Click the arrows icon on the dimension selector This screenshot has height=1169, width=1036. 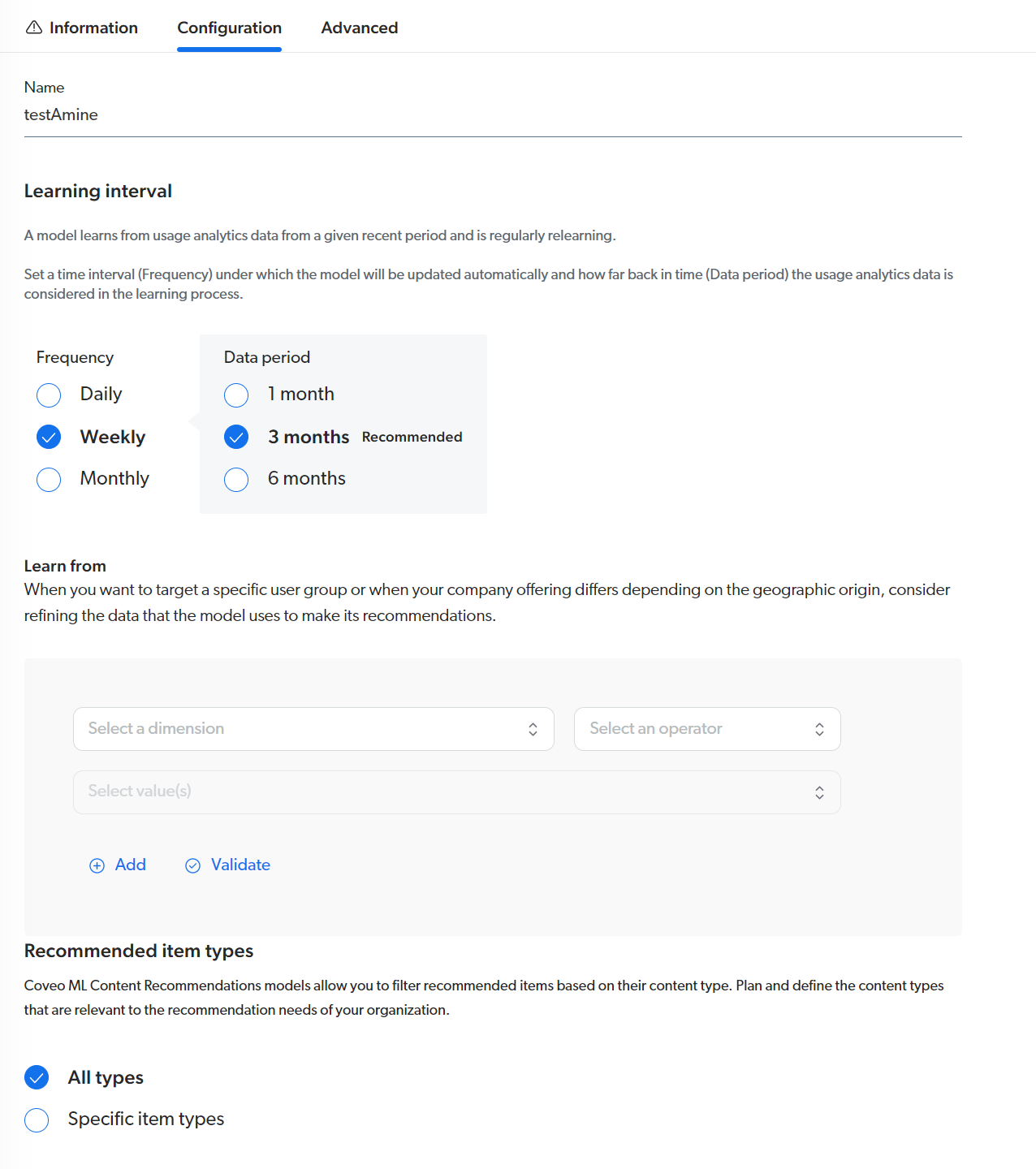(533, 729)
